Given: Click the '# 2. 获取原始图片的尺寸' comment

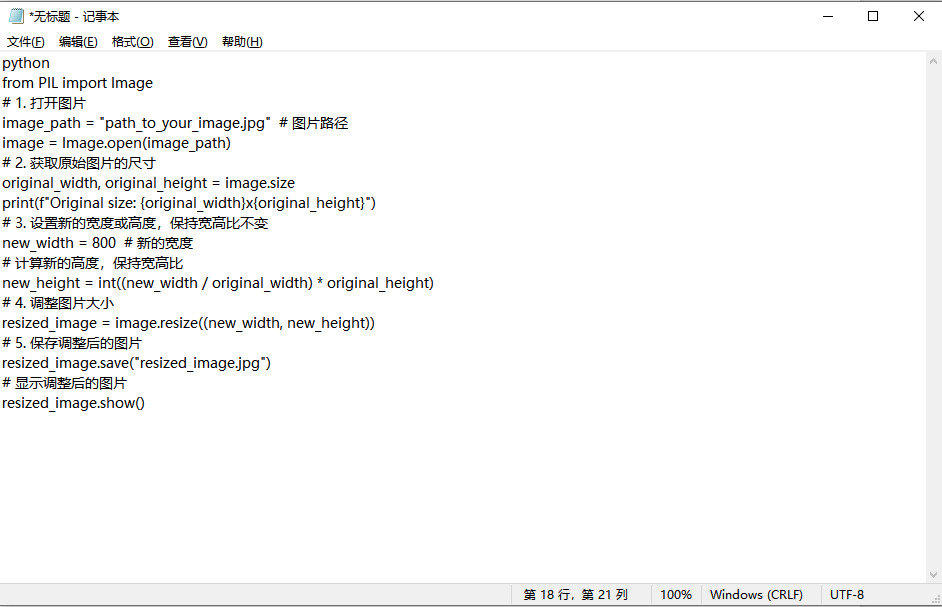Looking at the screenshot, I should (x=79, y=163).
